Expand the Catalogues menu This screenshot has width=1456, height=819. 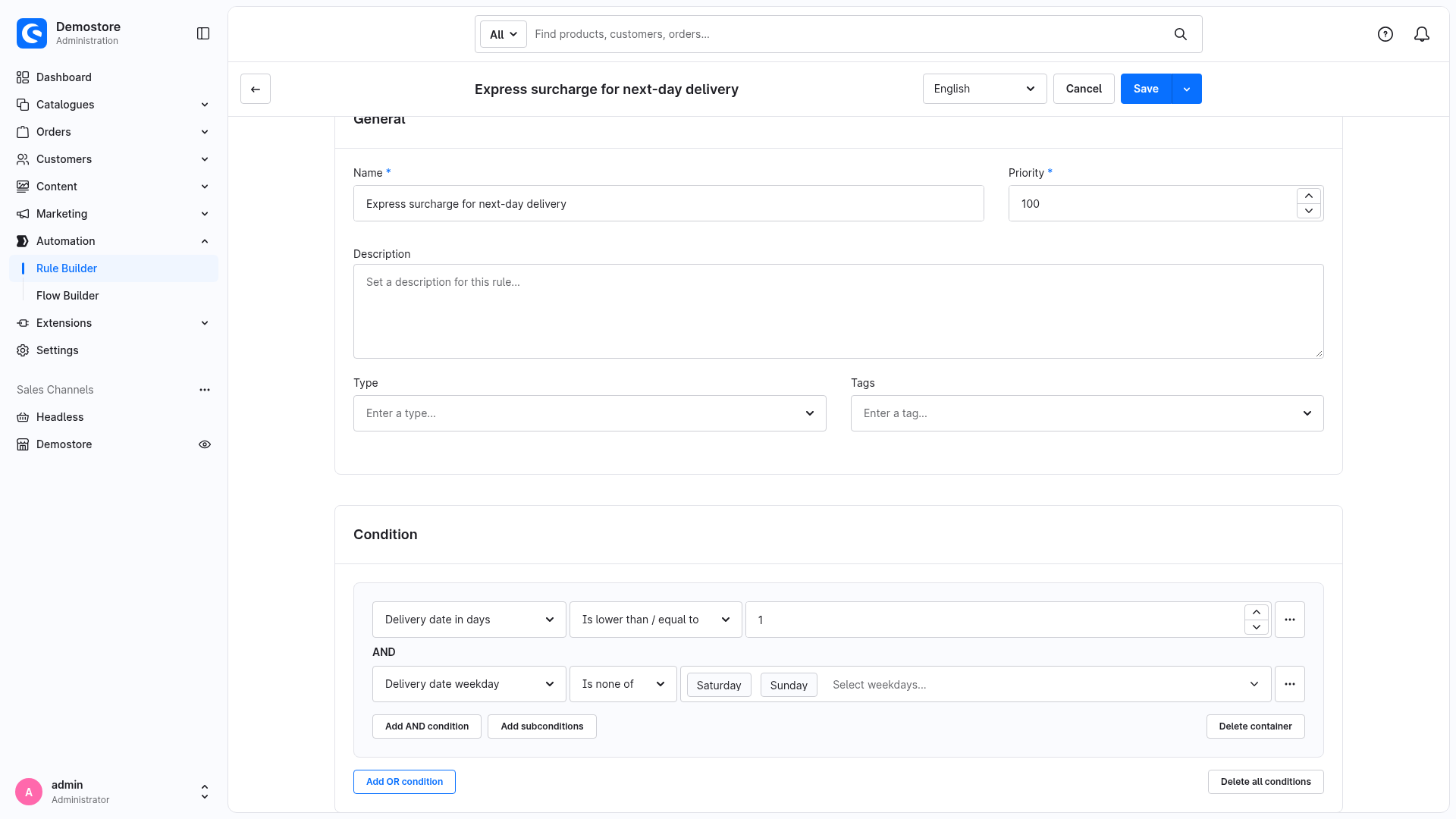coord(114,105)
